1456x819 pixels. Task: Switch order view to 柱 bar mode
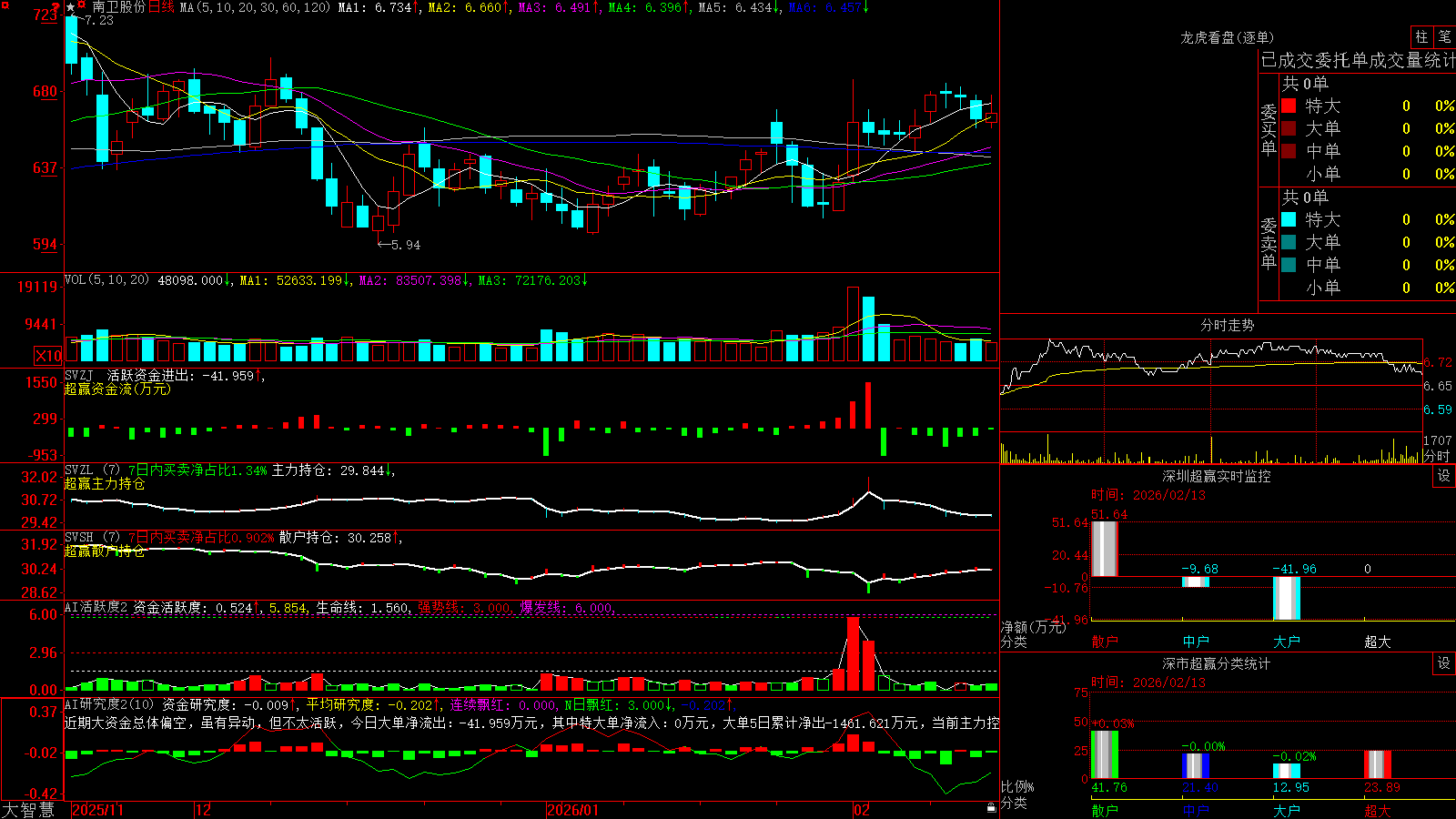tap(1421, 37)
